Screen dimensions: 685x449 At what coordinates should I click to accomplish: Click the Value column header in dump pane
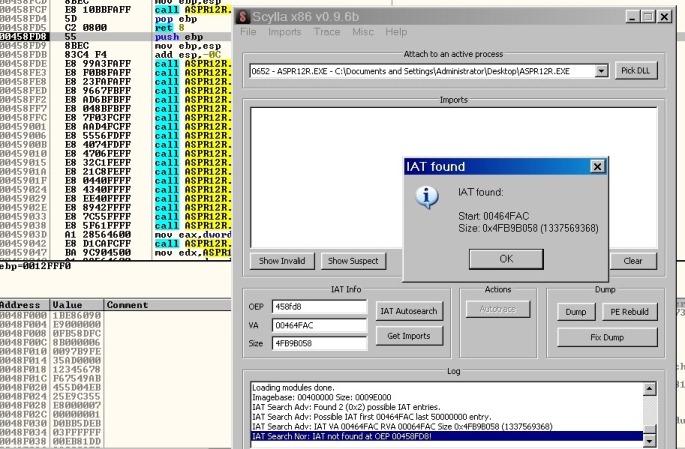[x=77, y=305]
